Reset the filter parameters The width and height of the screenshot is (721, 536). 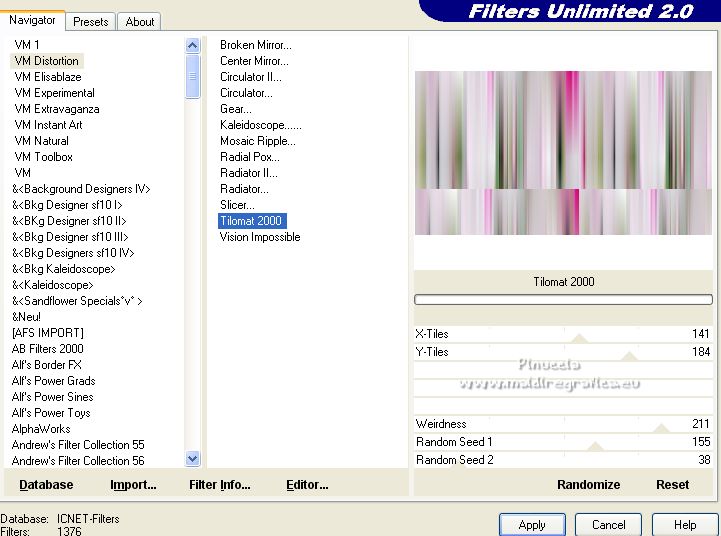tap(672, 485)
